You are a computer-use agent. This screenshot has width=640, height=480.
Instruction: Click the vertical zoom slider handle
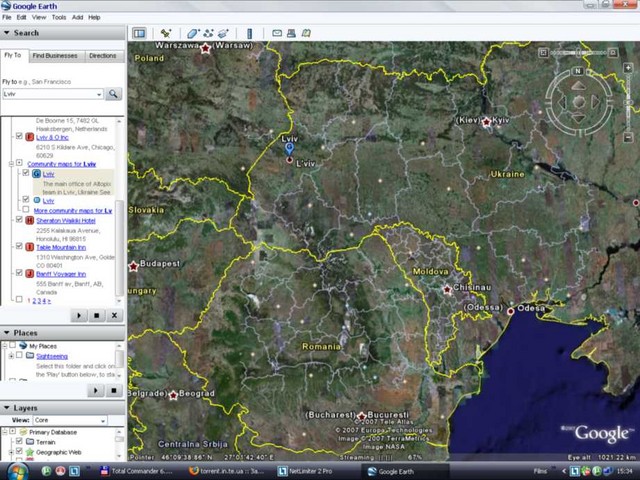[x=628, y=102]
